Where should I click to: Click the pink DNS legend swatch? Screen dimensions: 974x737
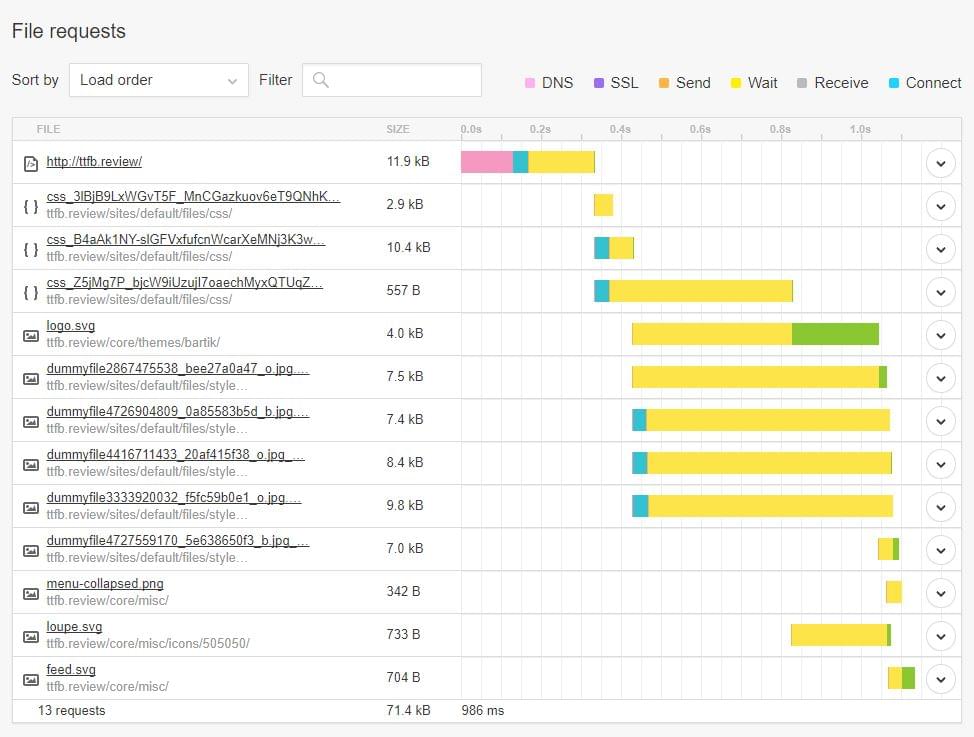coord(529,83)
